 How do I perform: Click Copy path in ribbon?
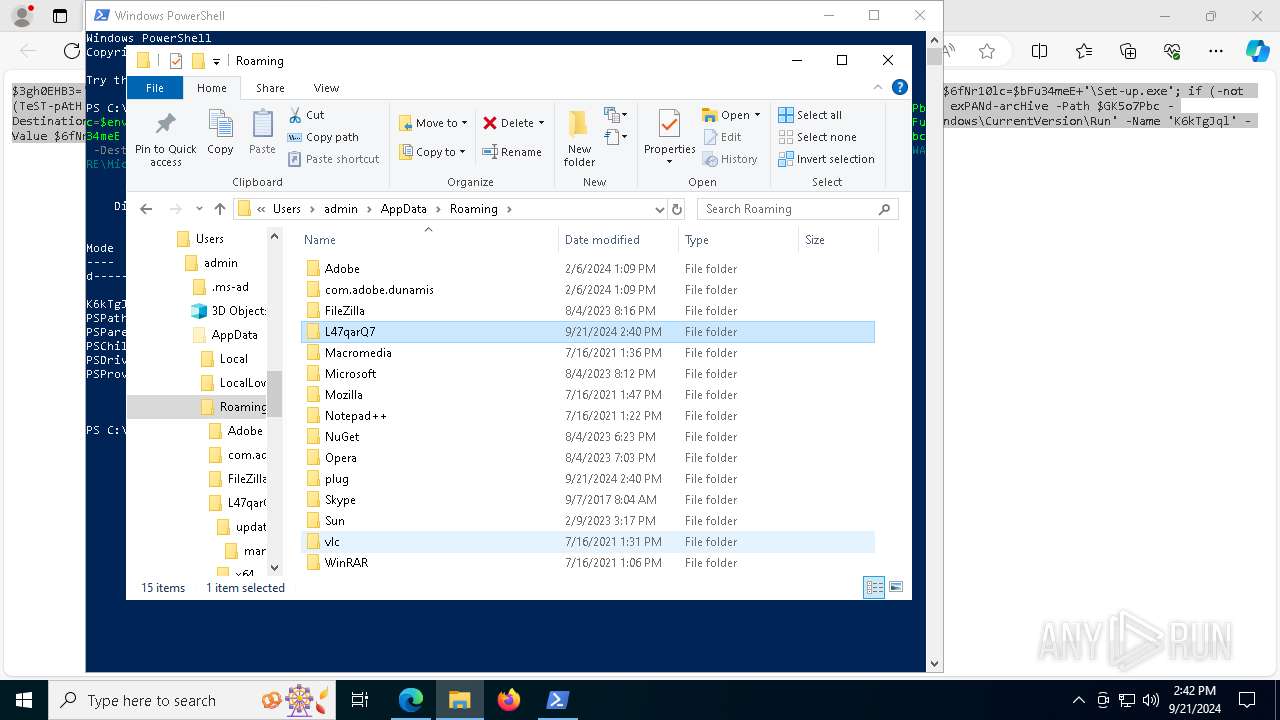[323, 137]
